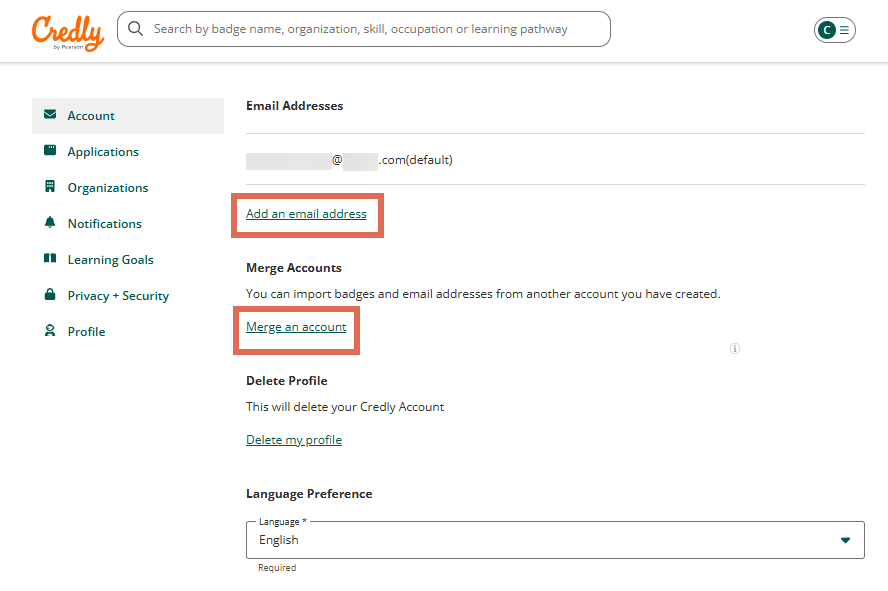Click the Language Preference heading
Image resolution: width=888 pixels, height=591 pixels.
point(309,494)
